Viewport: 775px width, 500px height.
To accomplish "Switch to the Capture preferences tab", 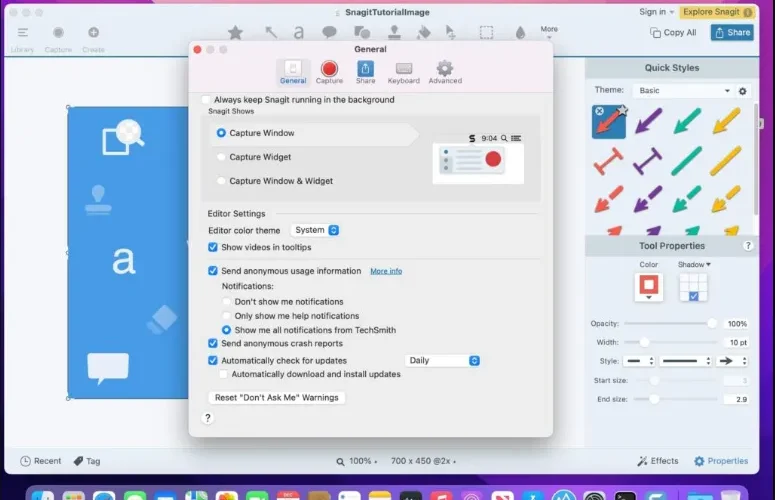I will [329, 72].
